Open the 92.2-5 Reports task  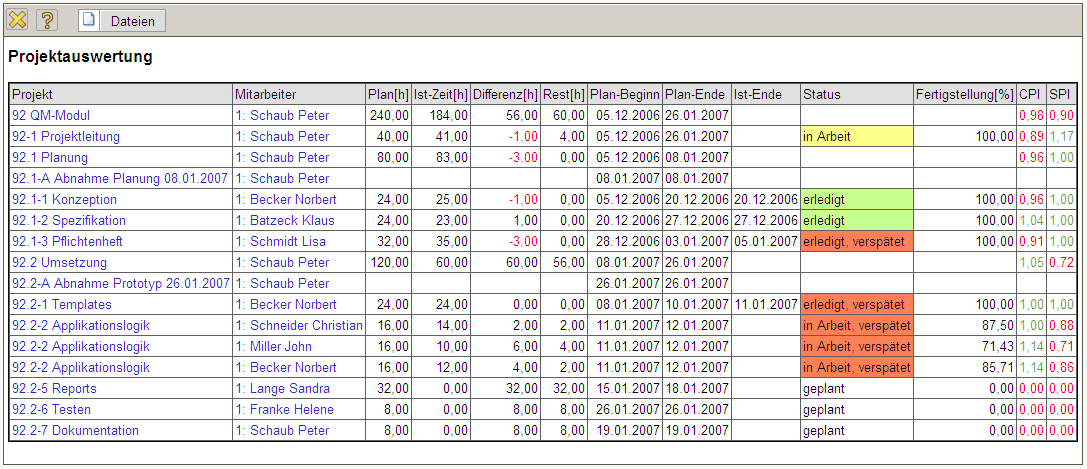pos(54,389)
